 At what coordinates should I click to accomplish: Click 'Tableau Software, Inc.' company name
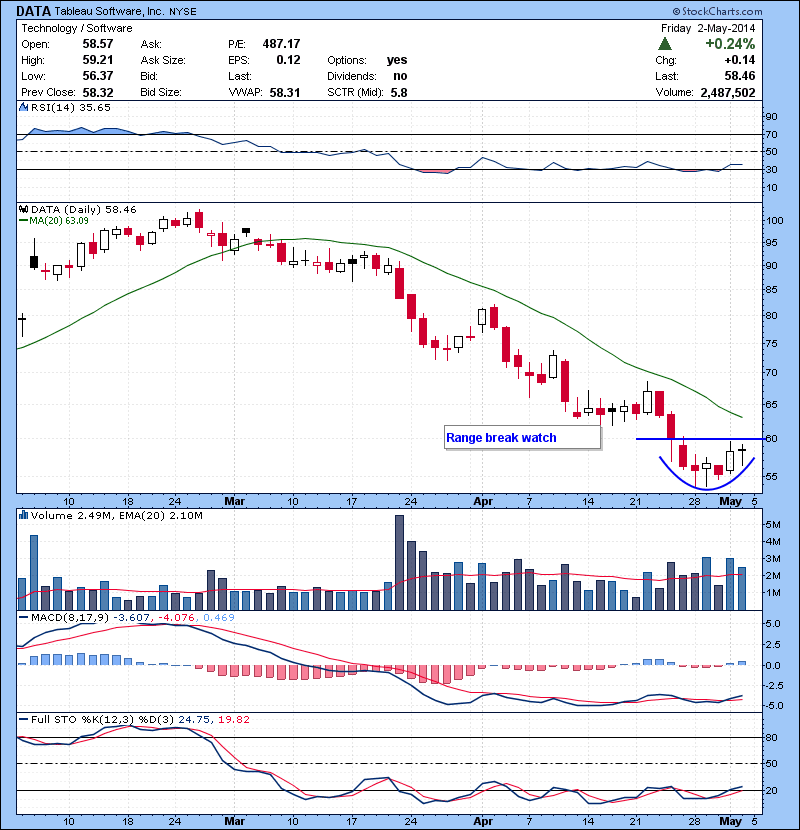point(110,12)
